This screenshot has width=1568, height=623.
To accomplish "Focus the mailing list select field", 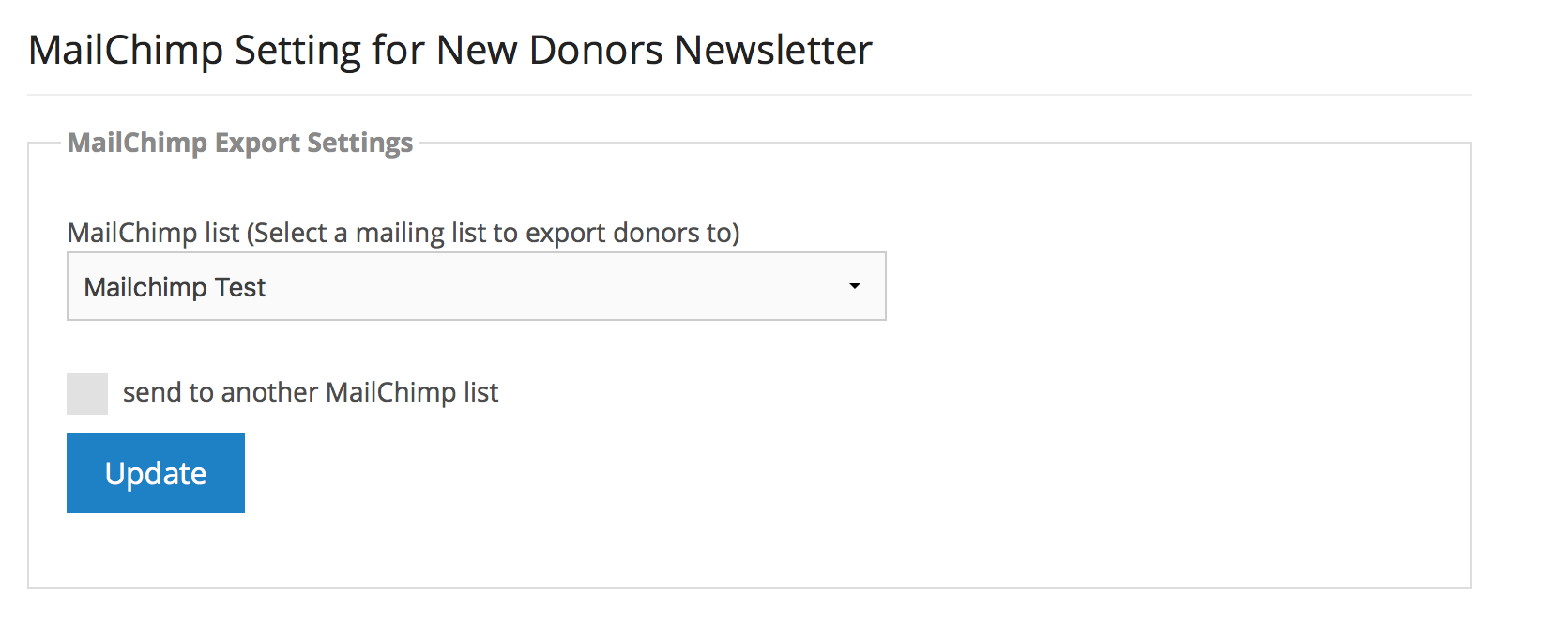I will click(x=476, y=286).
